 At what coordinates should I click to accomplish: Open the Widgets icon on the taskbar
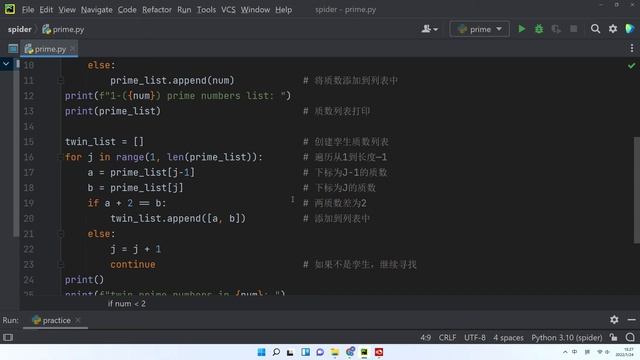pyautogui.click(x=305, y=352)
